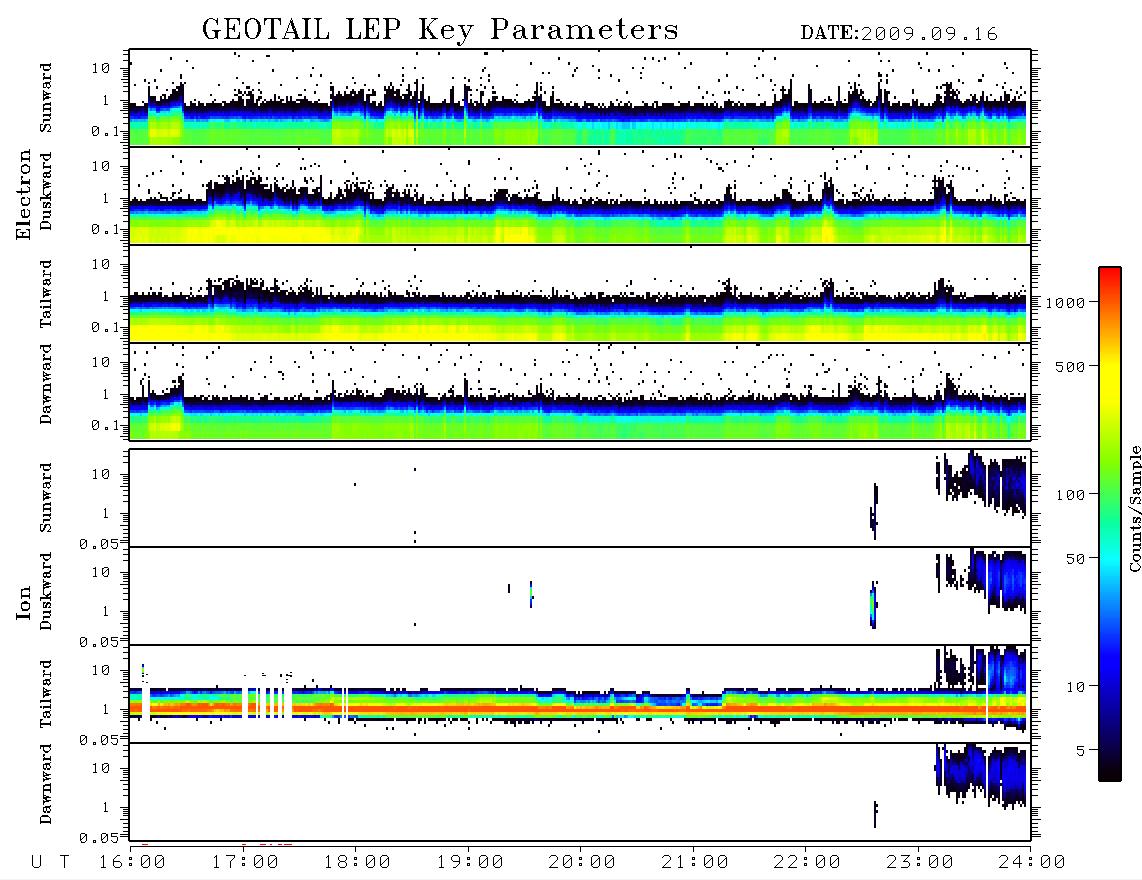Click the colorbar "5" tick label
The width and height of the screenshot is (1142, 880).
(x=1081, y=750)
